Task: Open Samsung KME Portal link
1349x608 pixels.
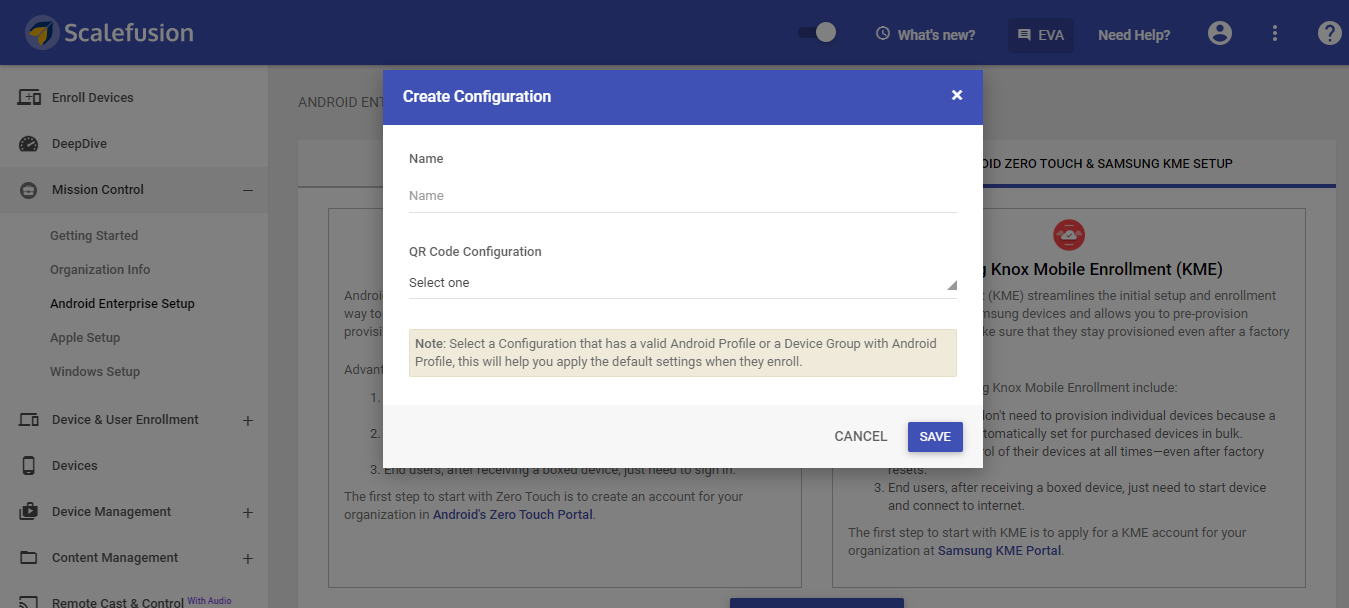Action: tap(1000, 551)
